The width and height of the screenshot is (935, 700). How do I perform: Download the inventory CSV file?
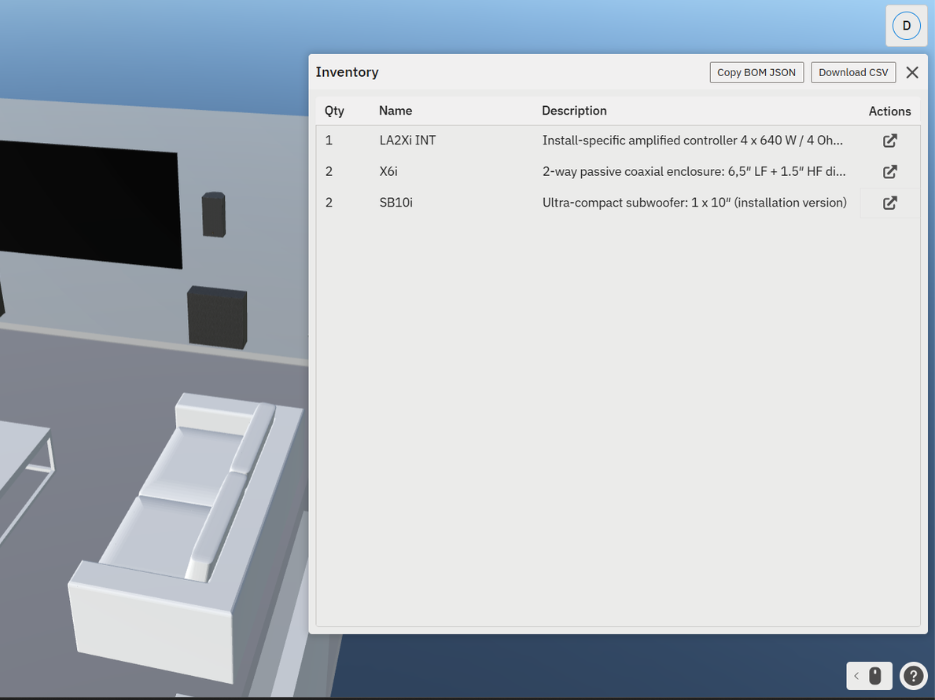853,72
